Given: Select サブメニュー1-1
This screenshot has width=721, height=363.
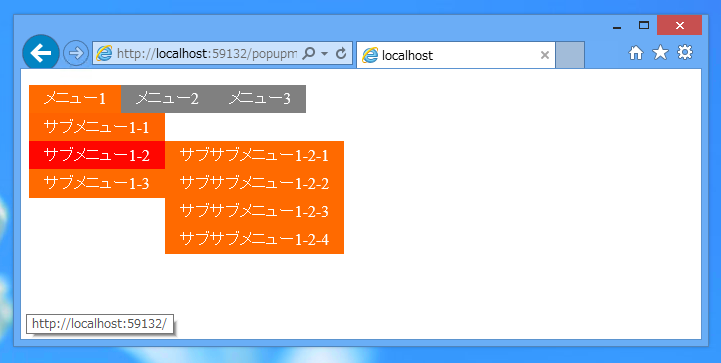Looking at the screenshot, I should (97, 127).
